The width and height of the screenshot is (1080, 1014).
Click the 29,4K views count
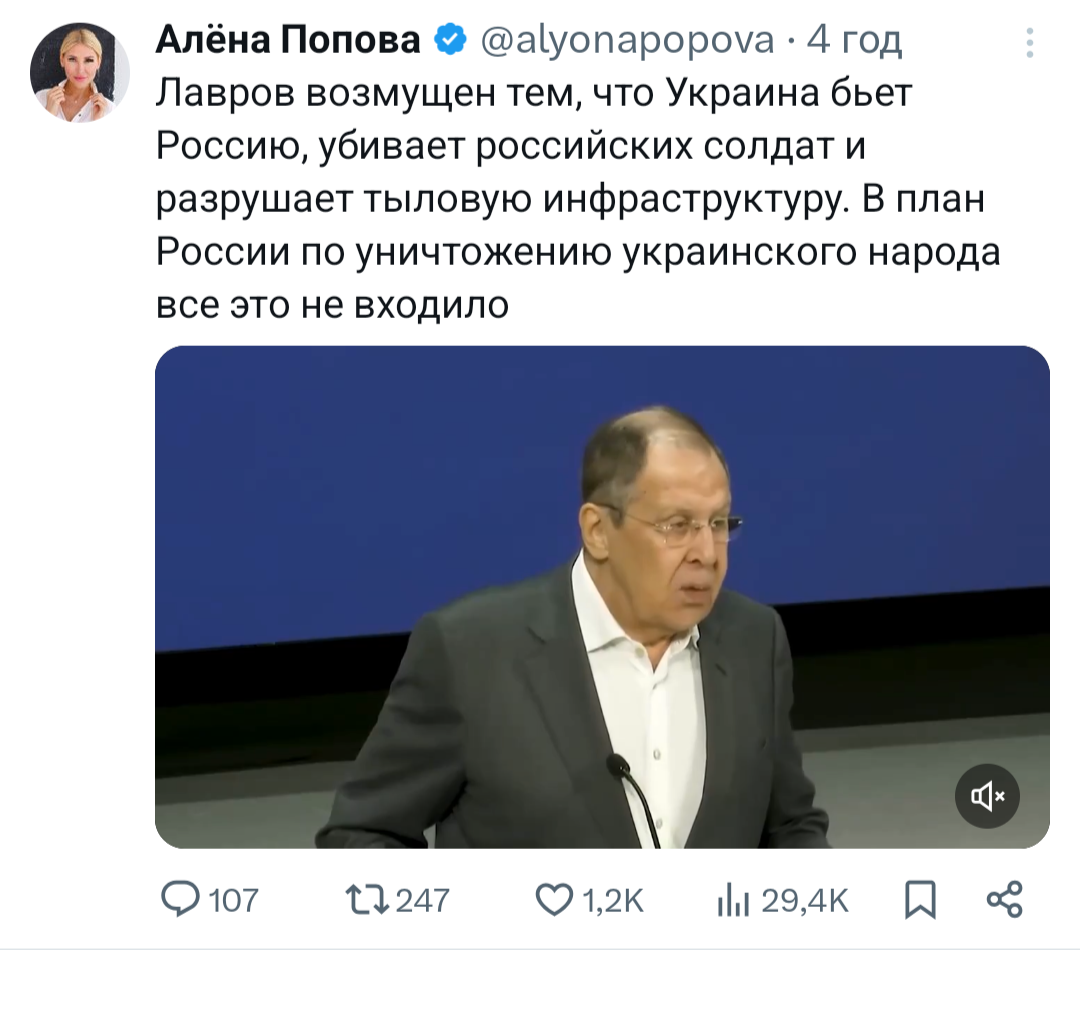tap(804, 901)
